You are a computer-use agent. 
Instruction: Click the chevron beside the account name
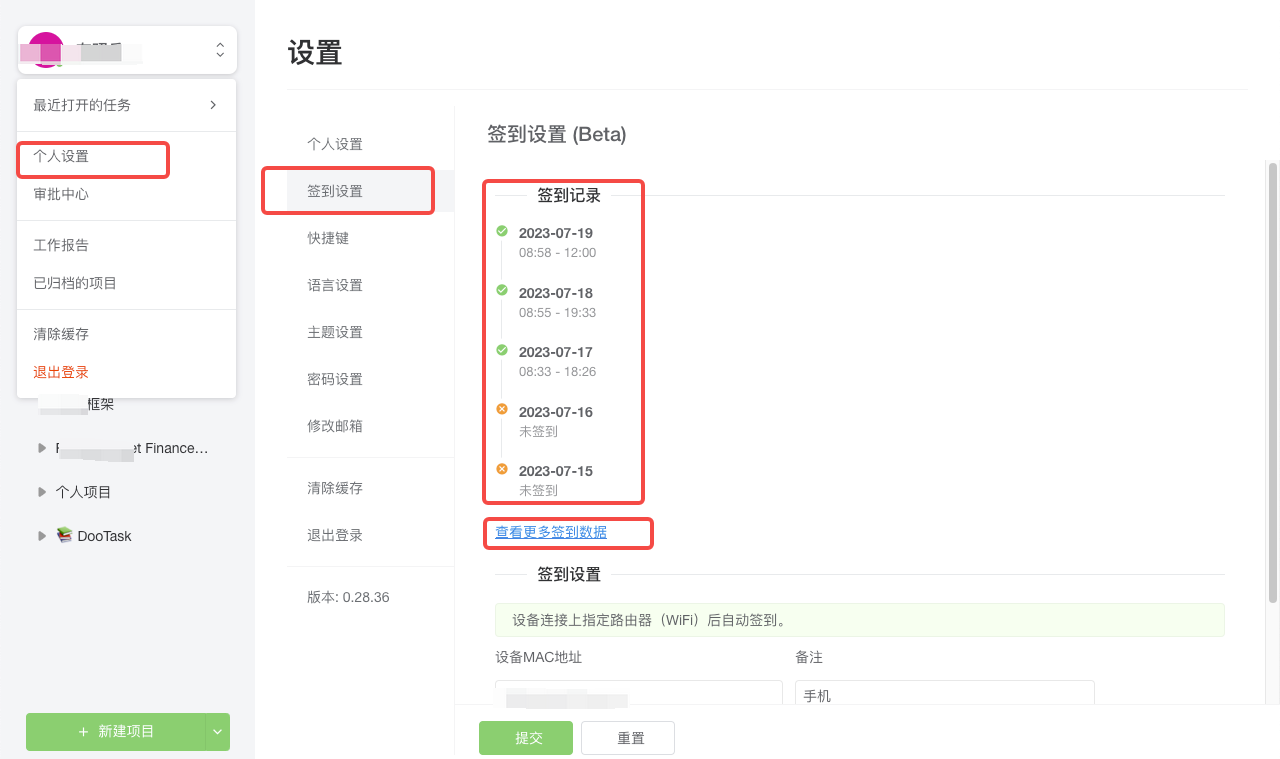click(220, 50)
